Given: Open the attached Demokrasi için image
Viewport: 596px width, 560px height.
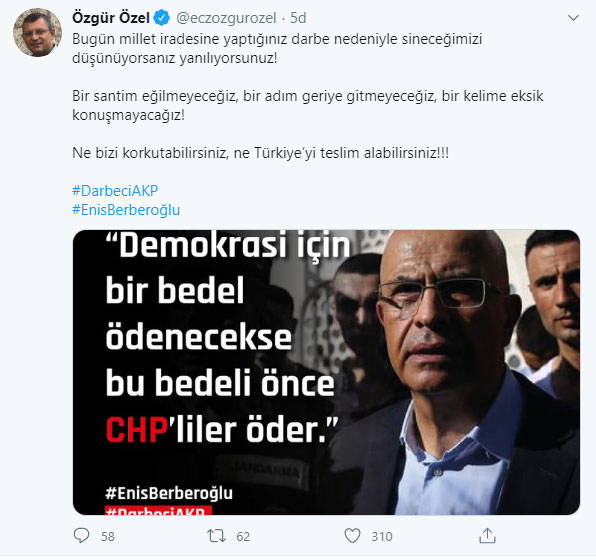Looking at the screenshot, I should pyautogui.click(x=326, y=372).
